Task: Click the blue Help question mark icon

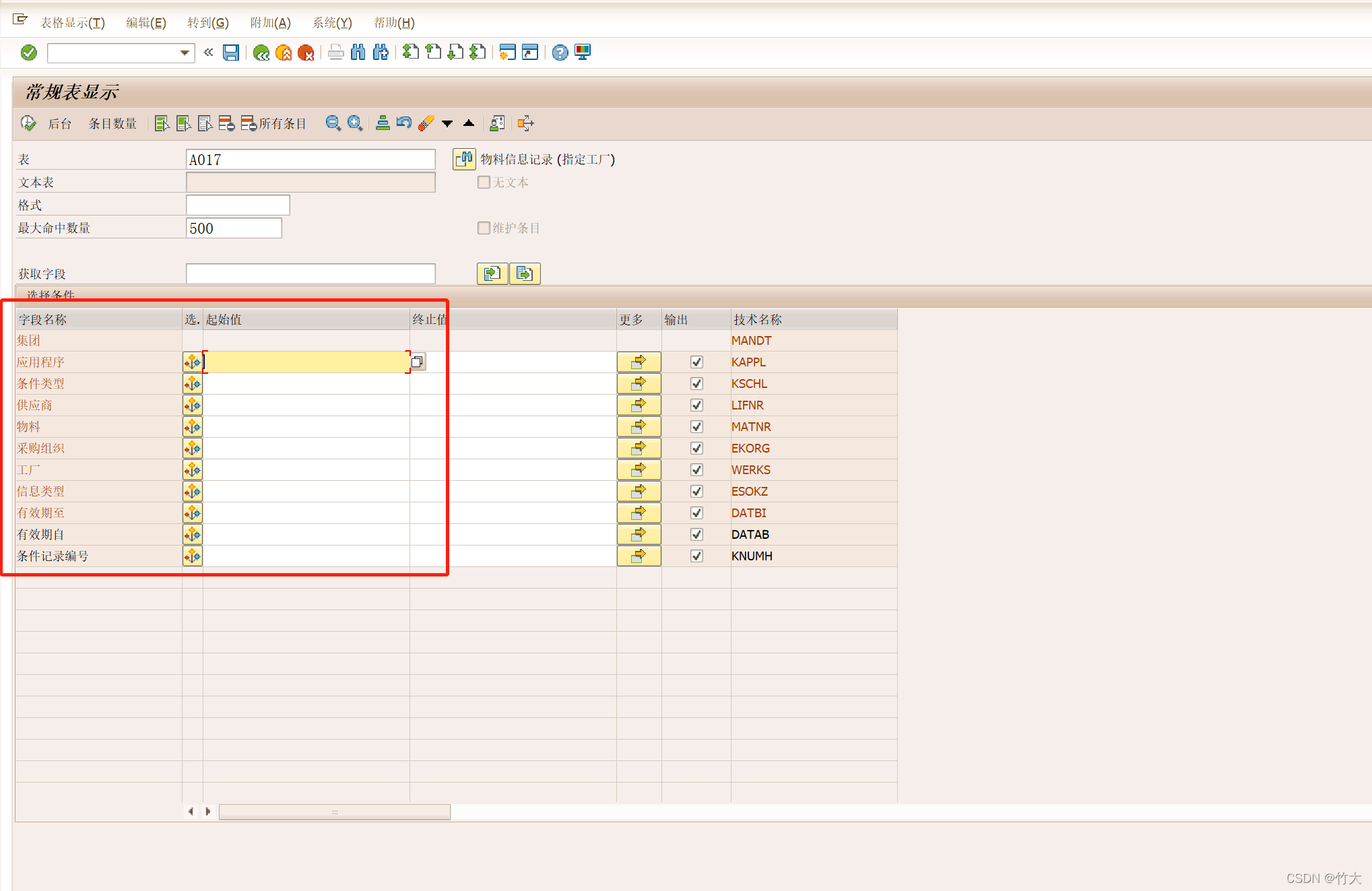Action: [560, 53]
